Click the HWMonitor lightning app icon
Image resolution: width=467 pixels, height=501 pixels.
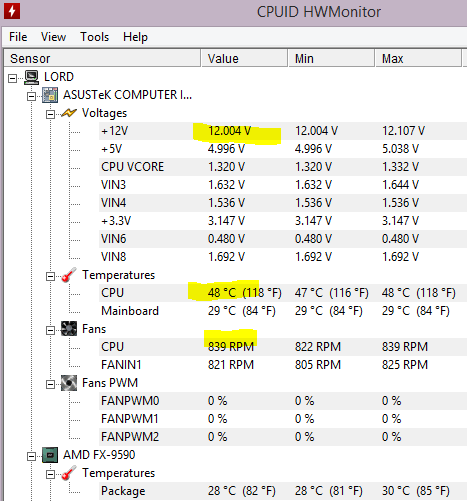[x=12, y=11]
